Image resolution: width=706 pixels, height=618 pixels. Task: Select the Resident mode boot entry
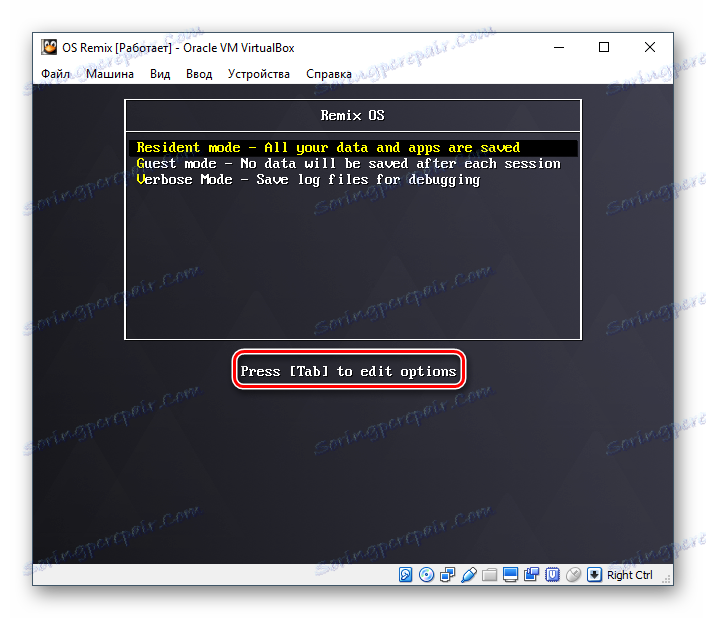353,148
